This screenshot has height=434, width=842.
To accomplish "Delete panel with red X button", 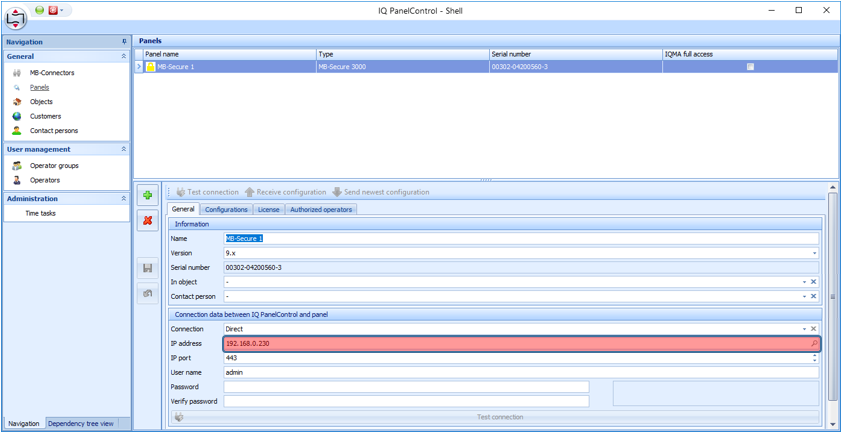I will [x=148, y=220].
